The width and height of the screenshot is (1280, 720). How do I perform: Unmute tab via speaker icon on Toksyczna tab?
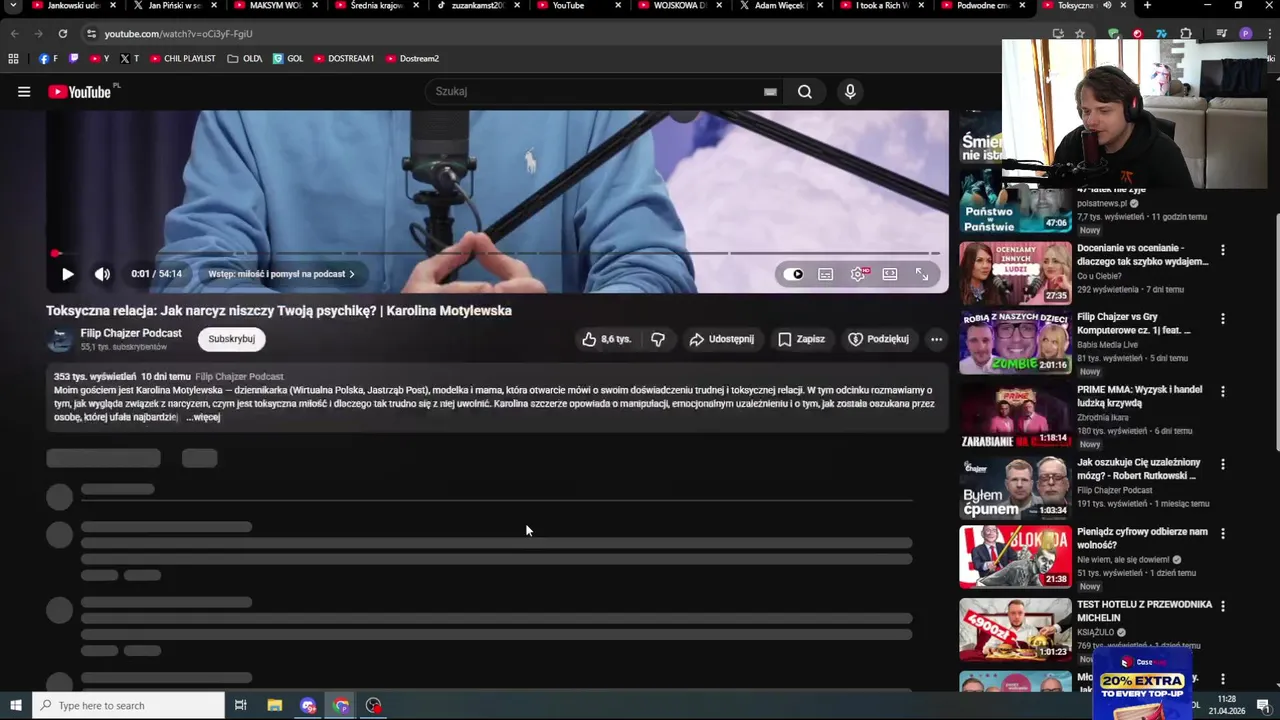1106,6
